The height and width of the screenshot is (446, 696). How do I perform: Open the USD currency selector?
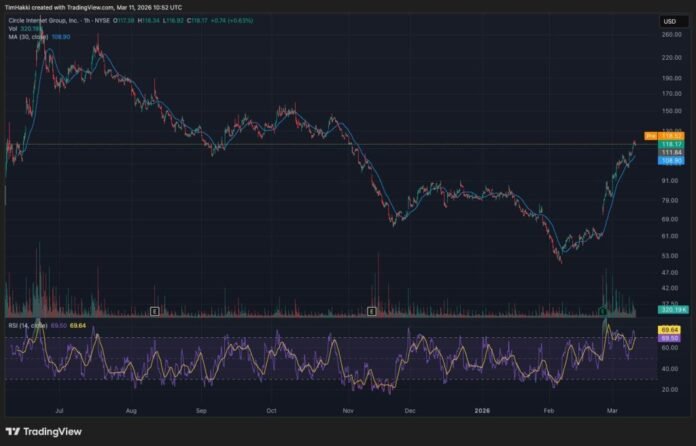(668, 20)
